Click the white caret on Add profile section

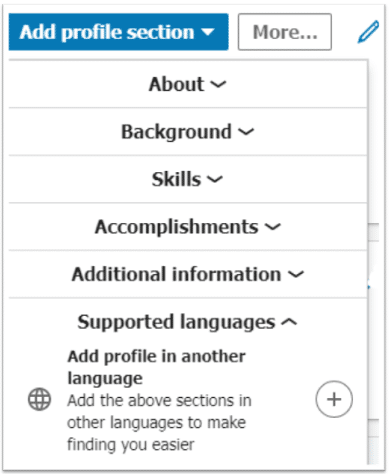tap(208, 32)
